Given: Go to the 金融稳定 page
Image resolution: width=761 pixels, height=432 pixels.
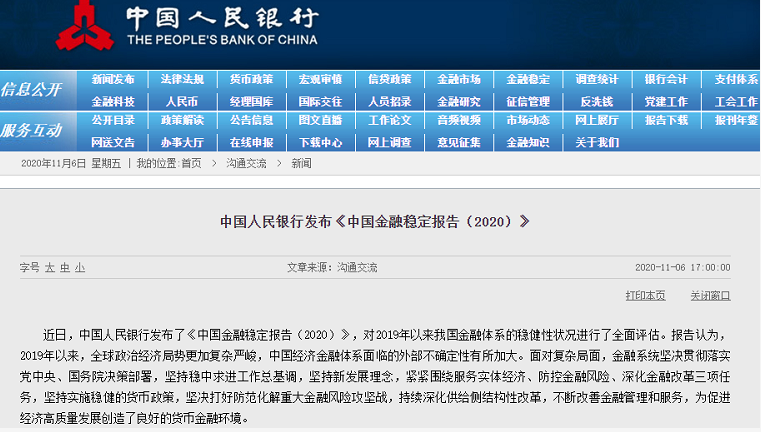Looking at the screenshot, I should tap(527, 79).
